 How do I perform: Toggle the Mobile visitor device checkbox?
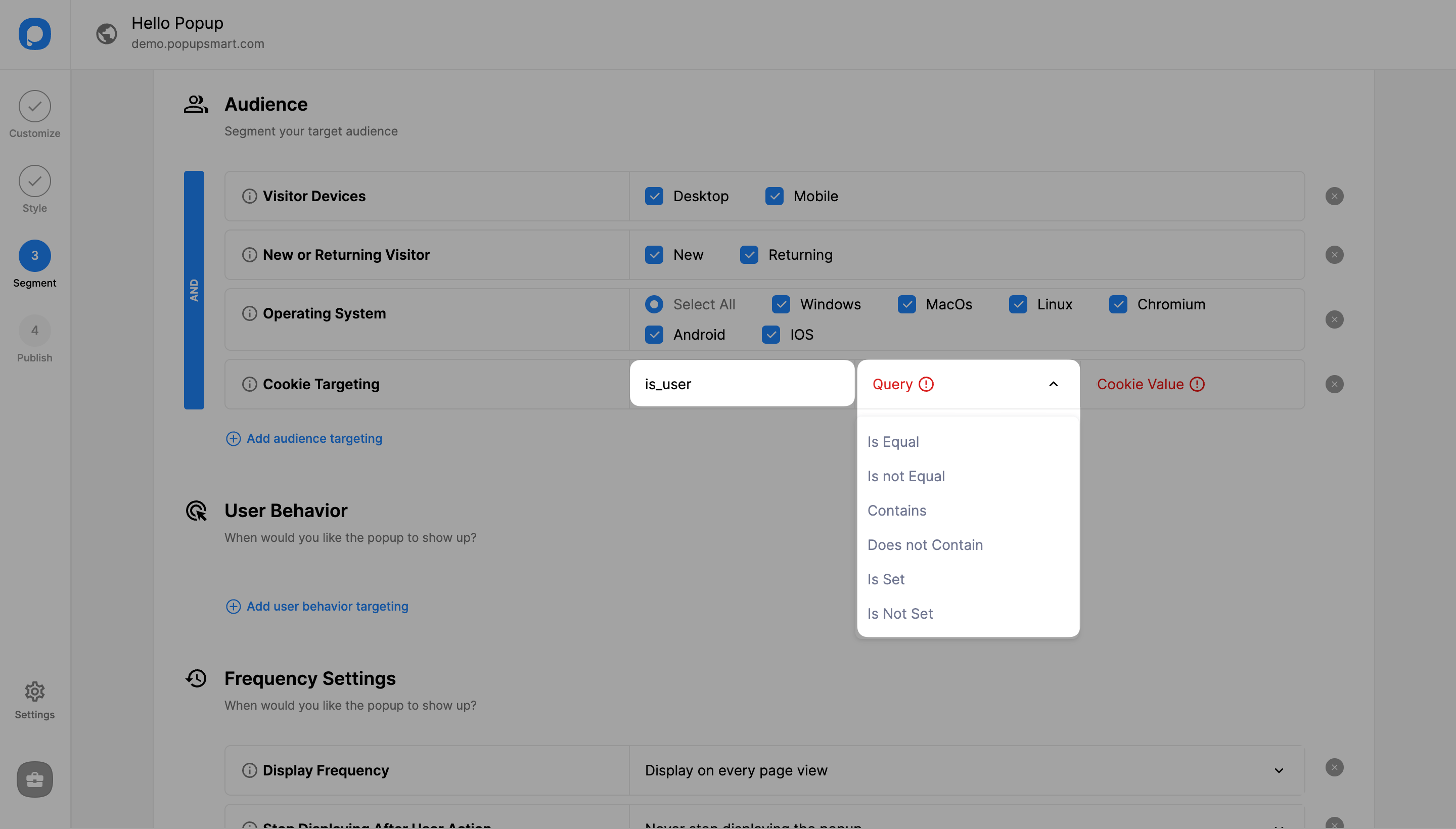coord(775,196)
